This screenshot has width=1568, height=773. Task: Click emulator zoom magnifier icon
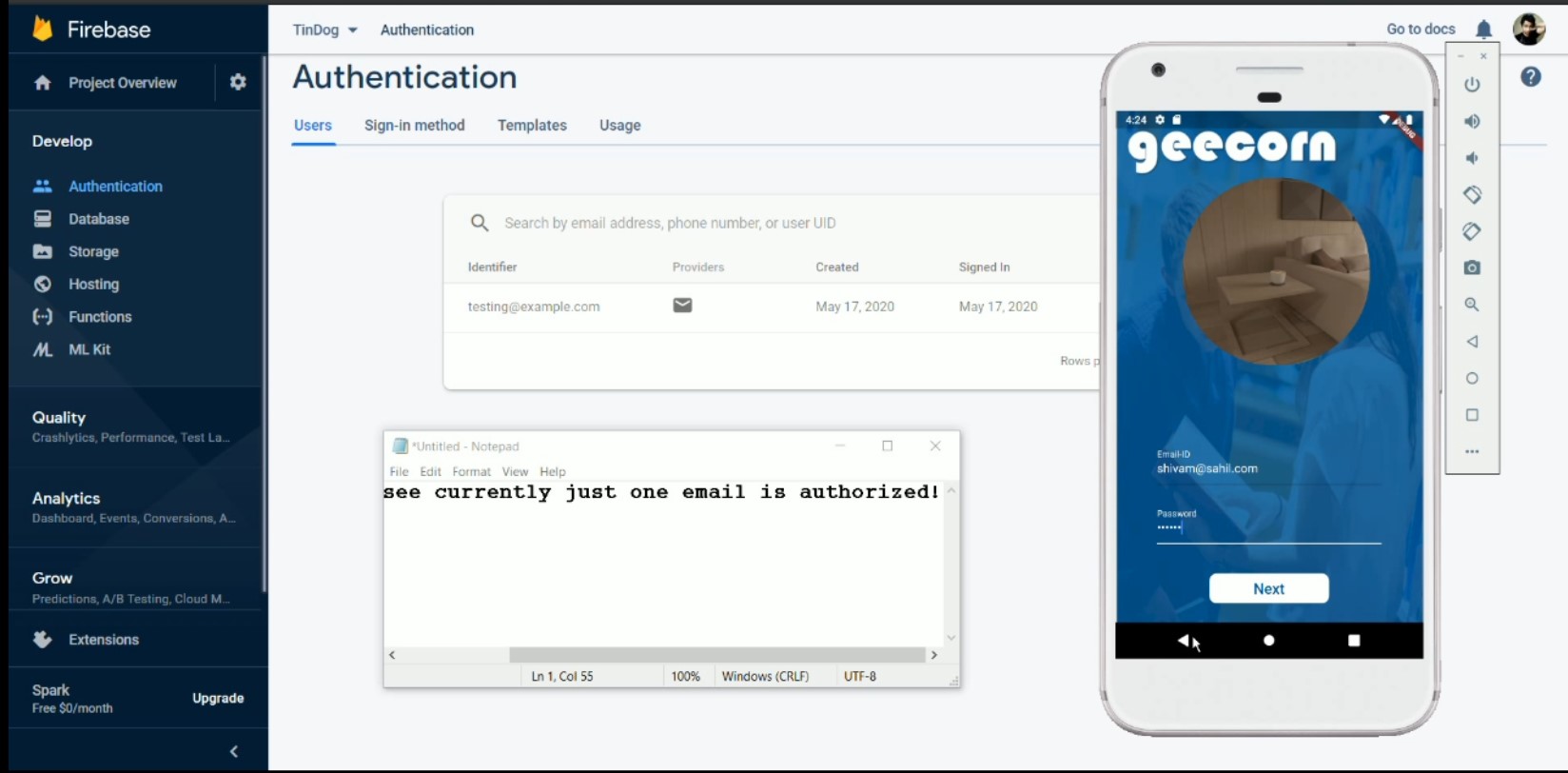pyautogui.click(x=1472, y=305)
